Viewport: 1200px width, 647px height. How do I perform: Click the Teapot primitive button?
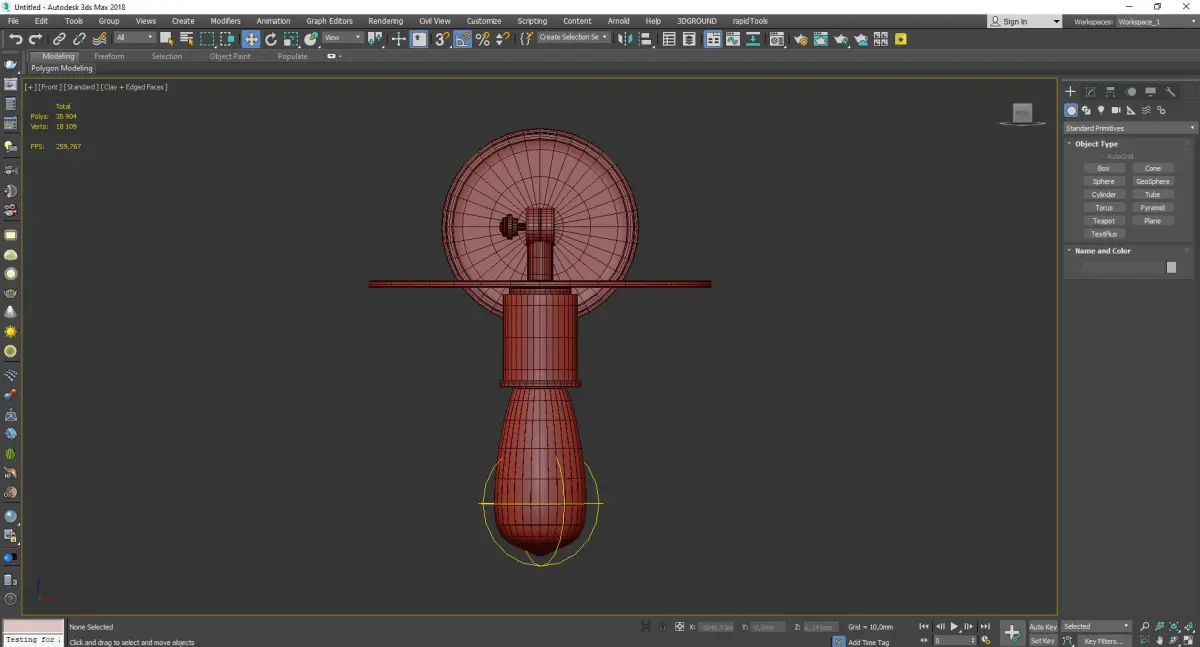tap(1104, 221)
